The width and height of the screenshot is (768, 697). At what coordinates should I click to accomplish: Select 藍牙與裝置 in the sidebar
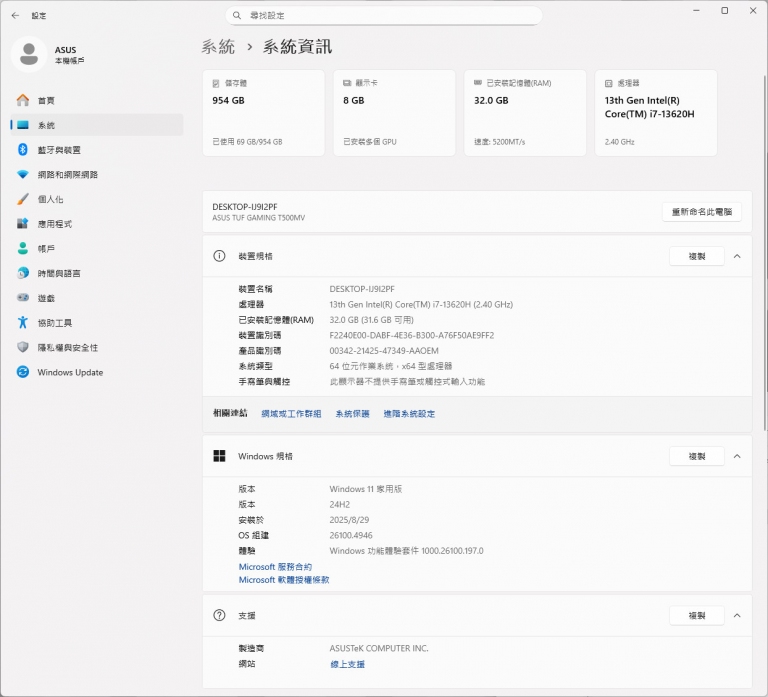(97, 149)
